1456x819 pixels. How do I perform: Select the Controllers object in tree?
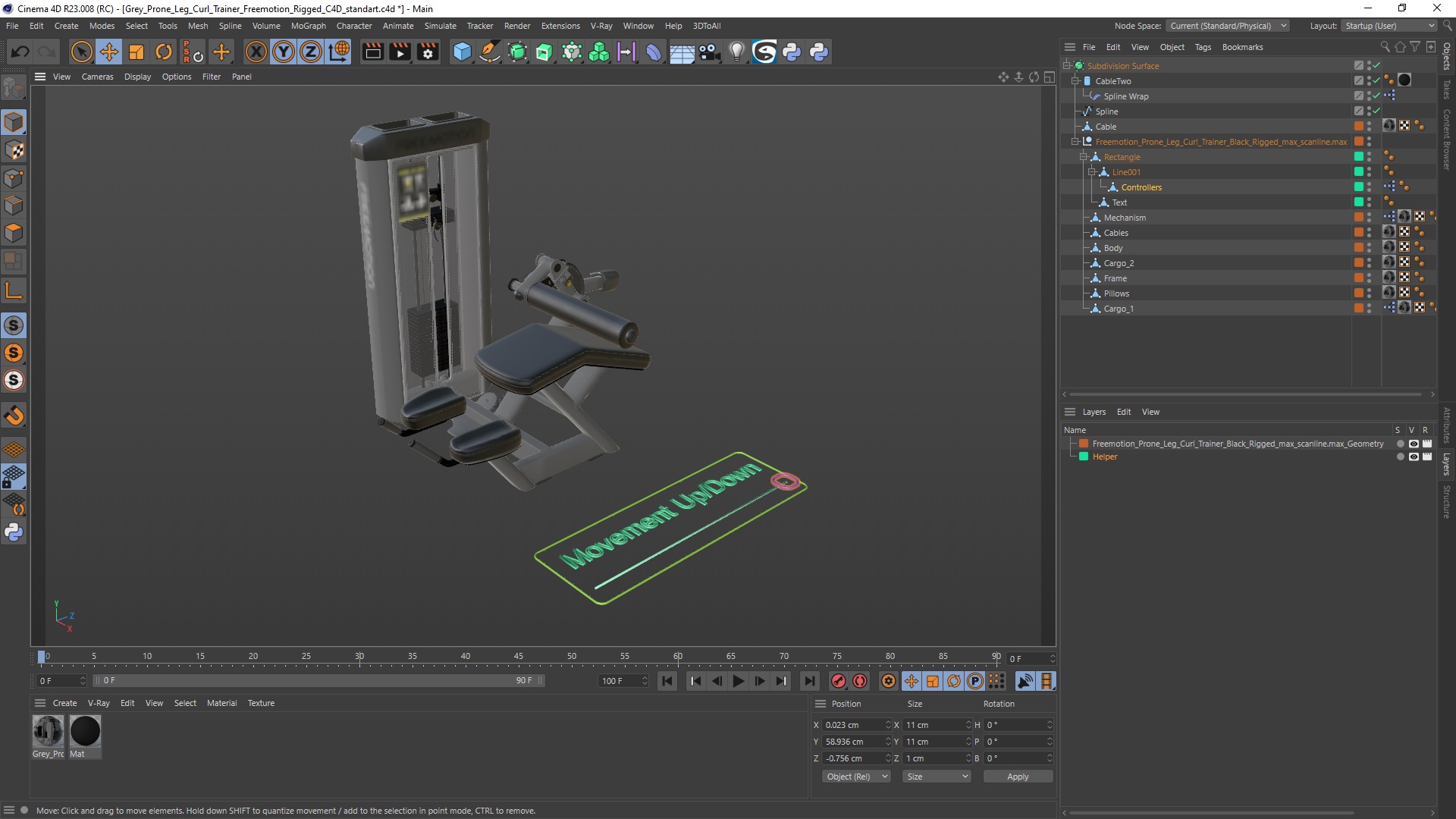[1141, 187]
